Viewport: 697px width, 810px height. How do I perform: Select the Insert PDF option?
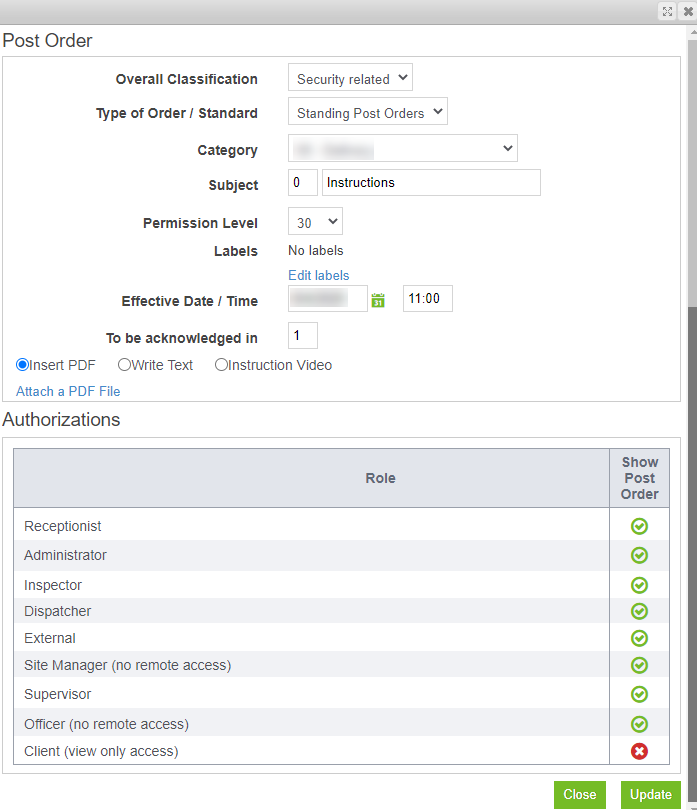[x=22, y=364]
